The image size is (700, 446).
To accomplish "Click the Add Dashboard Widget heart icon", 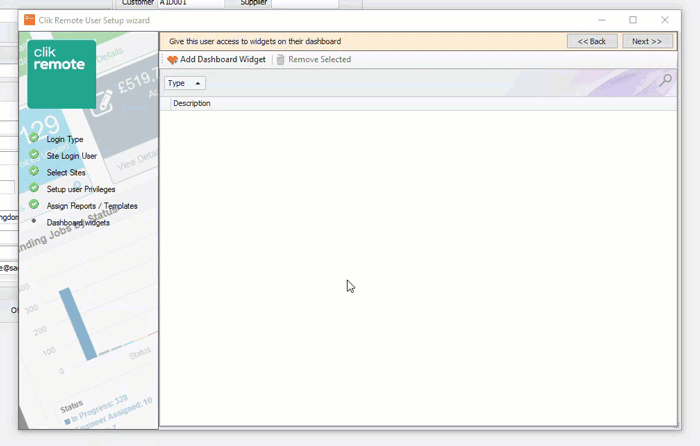I will click(172, 59).
